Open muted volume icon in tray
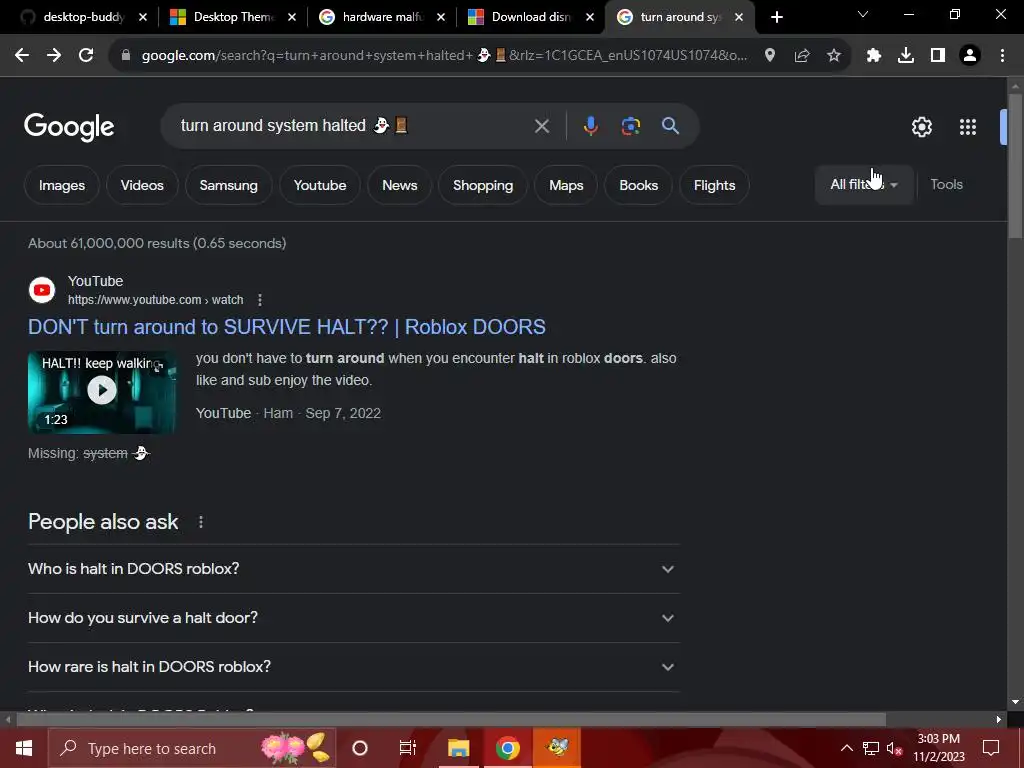Screen dimensions: 1024x768 point(894,748)
